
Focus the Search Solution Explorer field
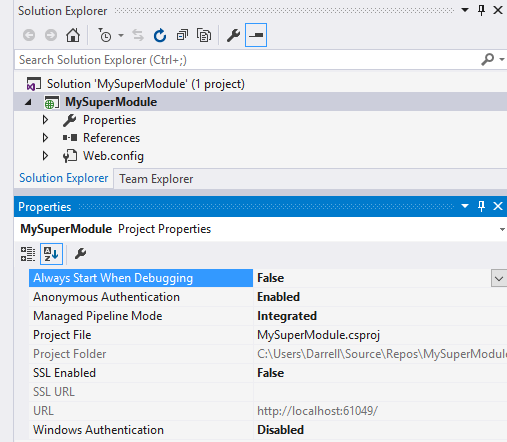point(247,60)
